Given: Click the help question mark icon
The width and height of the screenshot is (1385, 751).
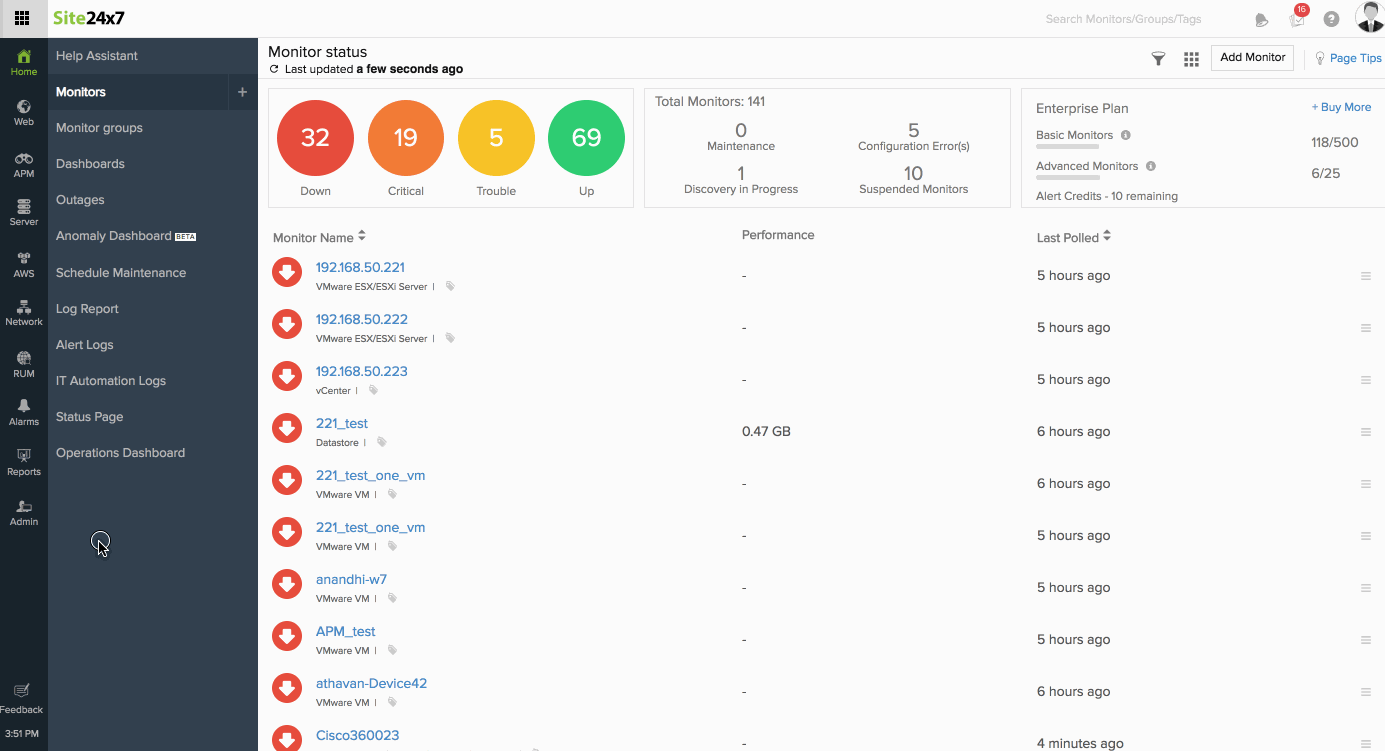Looking at the screenshot, I should point(1331,19).
